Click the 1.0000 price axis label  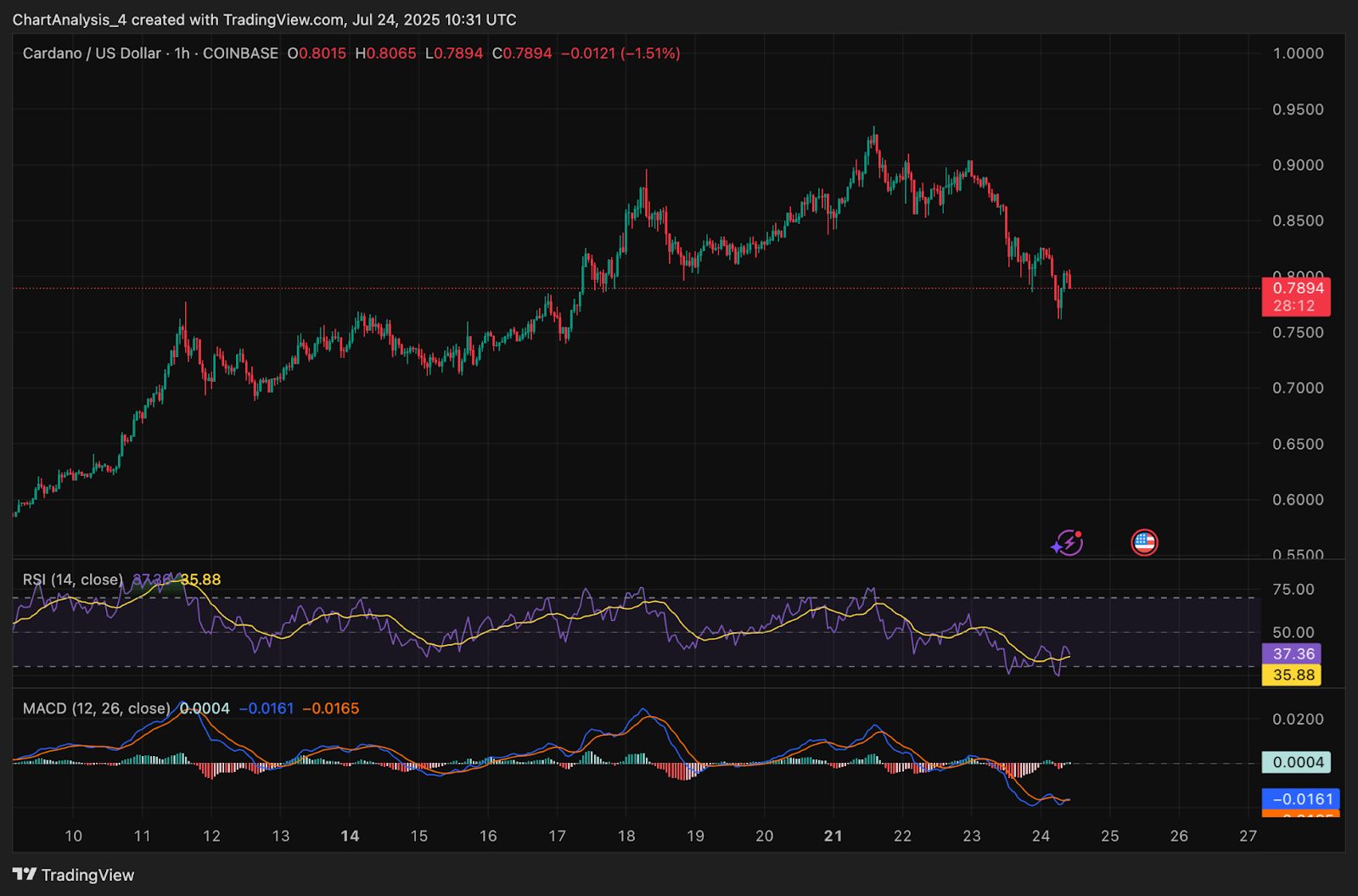point(1298,53)
